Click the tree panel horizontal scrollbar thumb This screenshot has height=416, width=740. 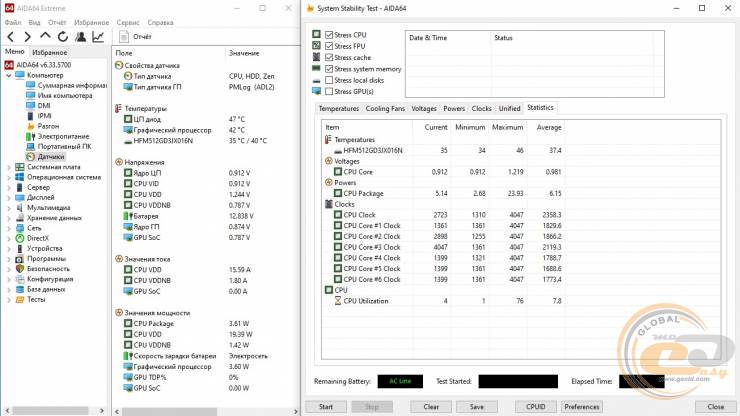pos(50,411)
